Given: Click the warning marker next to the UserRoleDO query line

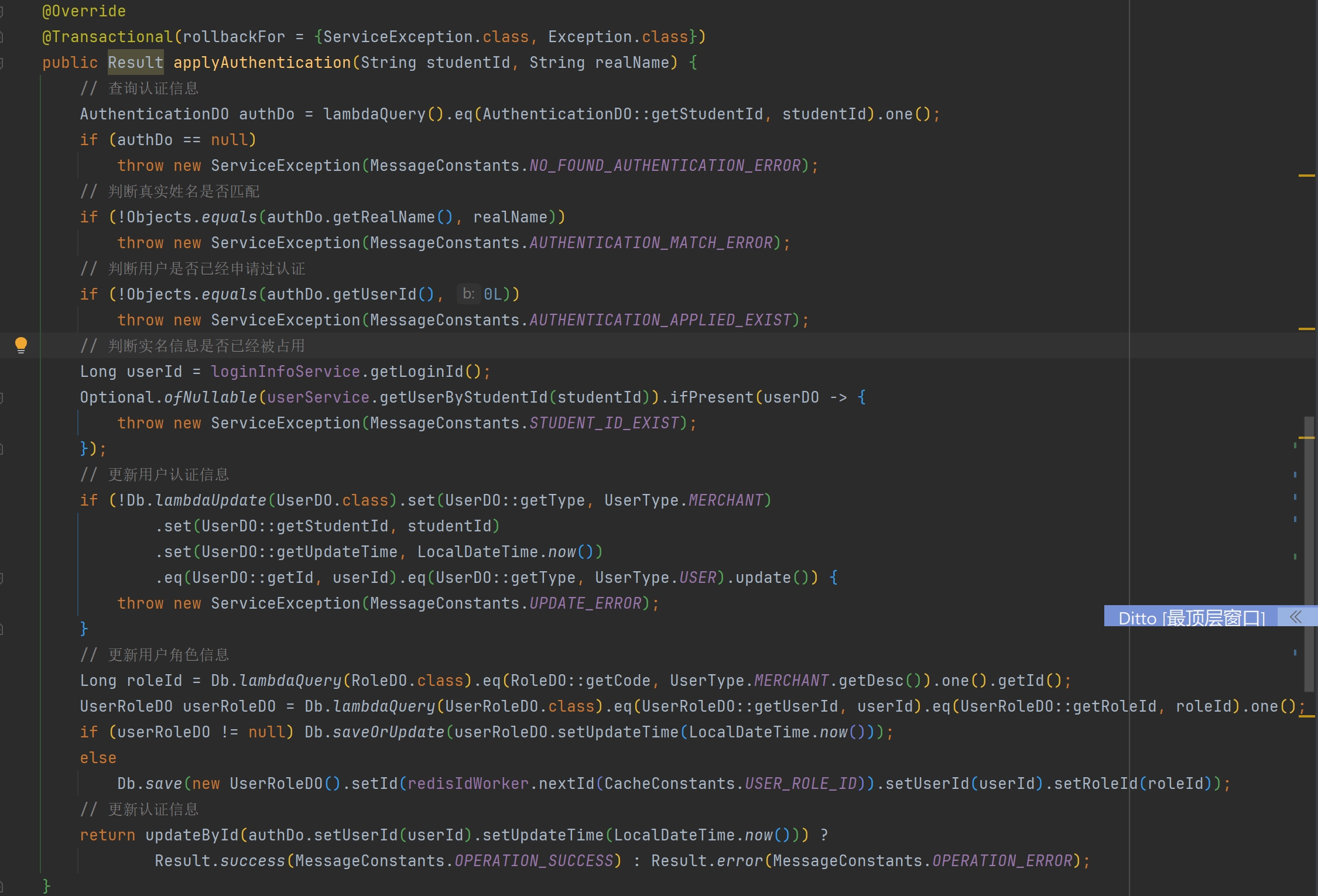Looking at the screenshot, I should click(1306, 716).
